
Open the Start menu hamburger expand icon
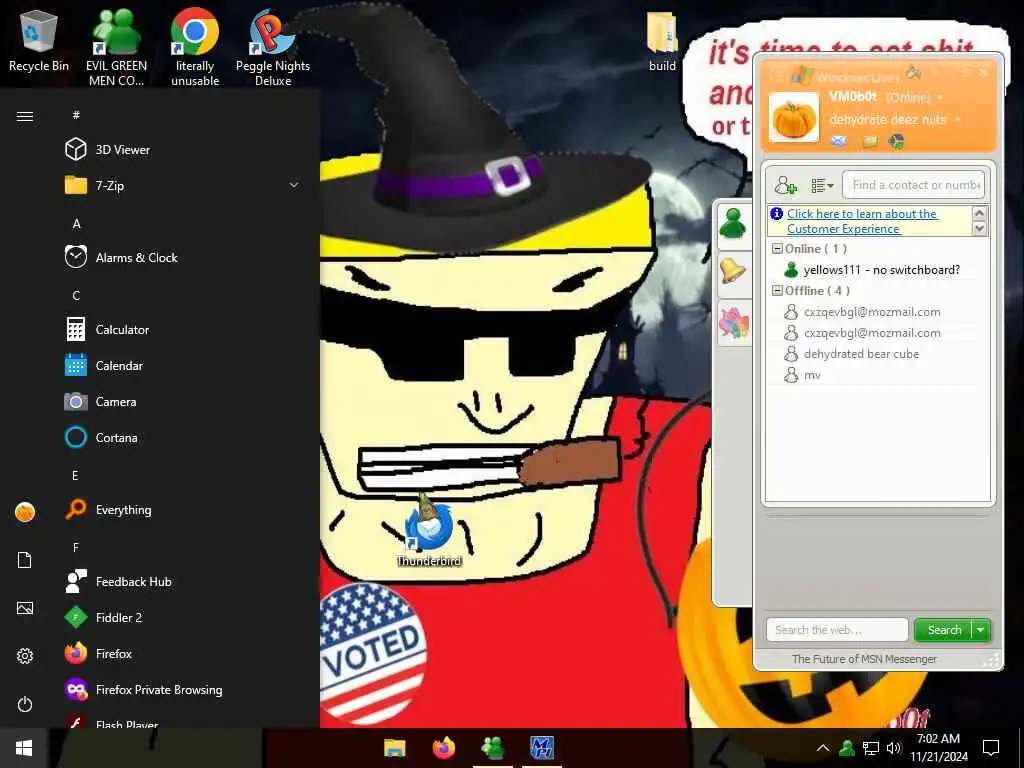pyautogui.click(x=25, y=116)
